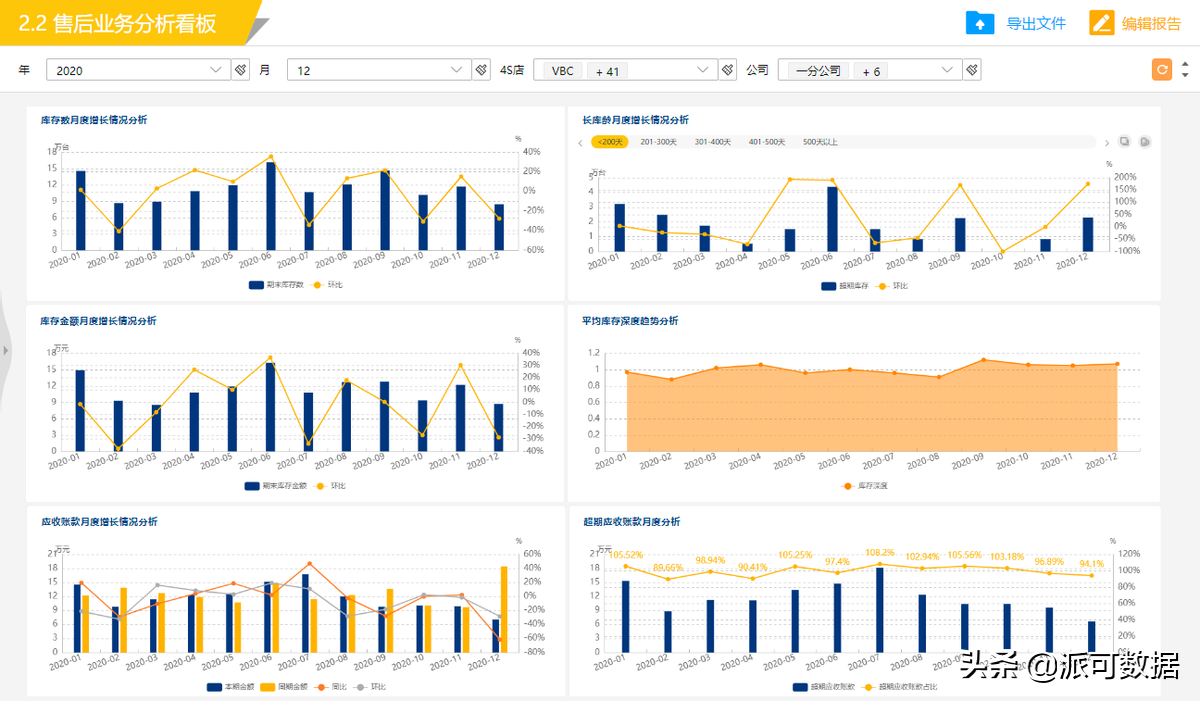Click the down arrow beside the refresh button
The height and width of the screenshot is (701, 1200).
pos(1185,76)
